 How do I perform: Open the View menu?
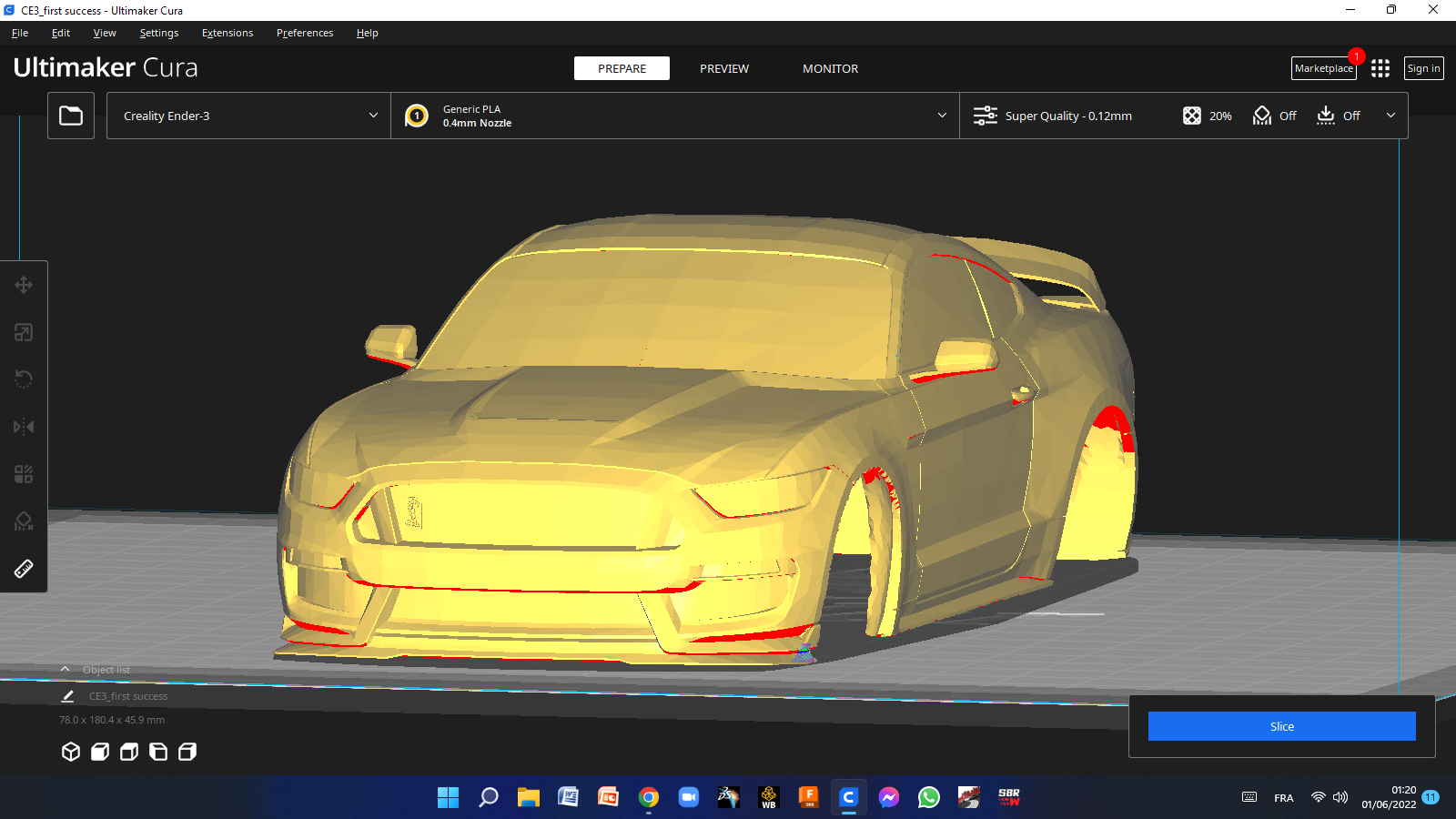(x=105, y=33)
